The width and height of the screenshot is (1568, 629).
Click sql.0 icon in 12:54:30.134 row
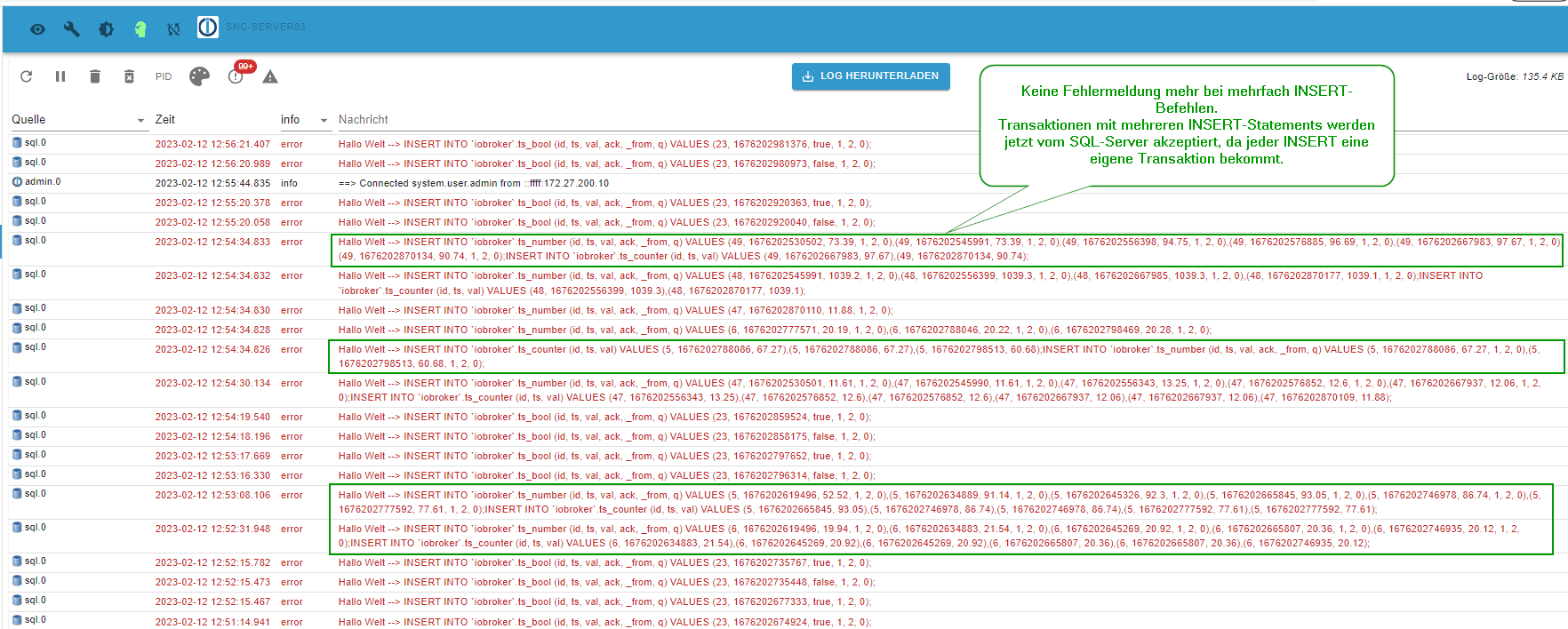click(17, 382)
